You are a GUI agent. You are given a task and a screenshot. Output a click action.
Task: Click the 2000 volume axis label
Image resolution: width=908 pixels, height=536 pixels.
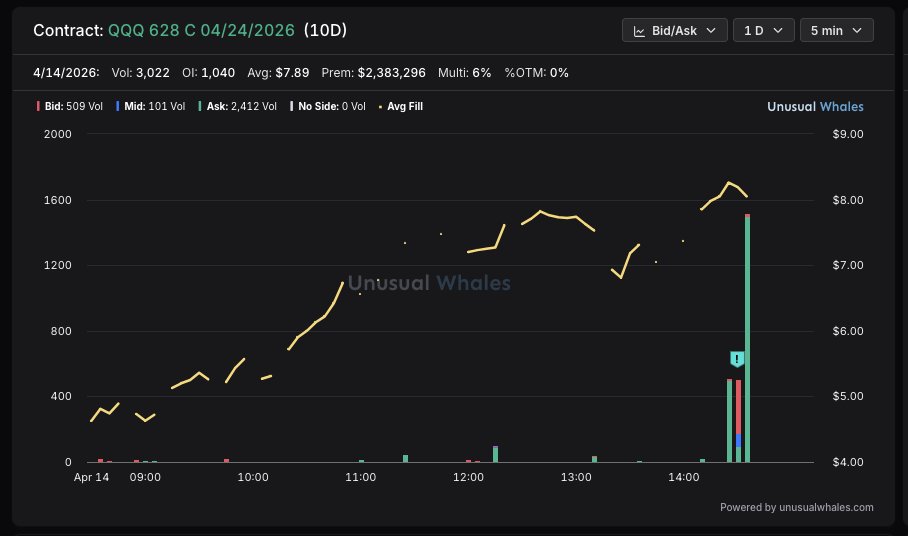click(58, 134)
